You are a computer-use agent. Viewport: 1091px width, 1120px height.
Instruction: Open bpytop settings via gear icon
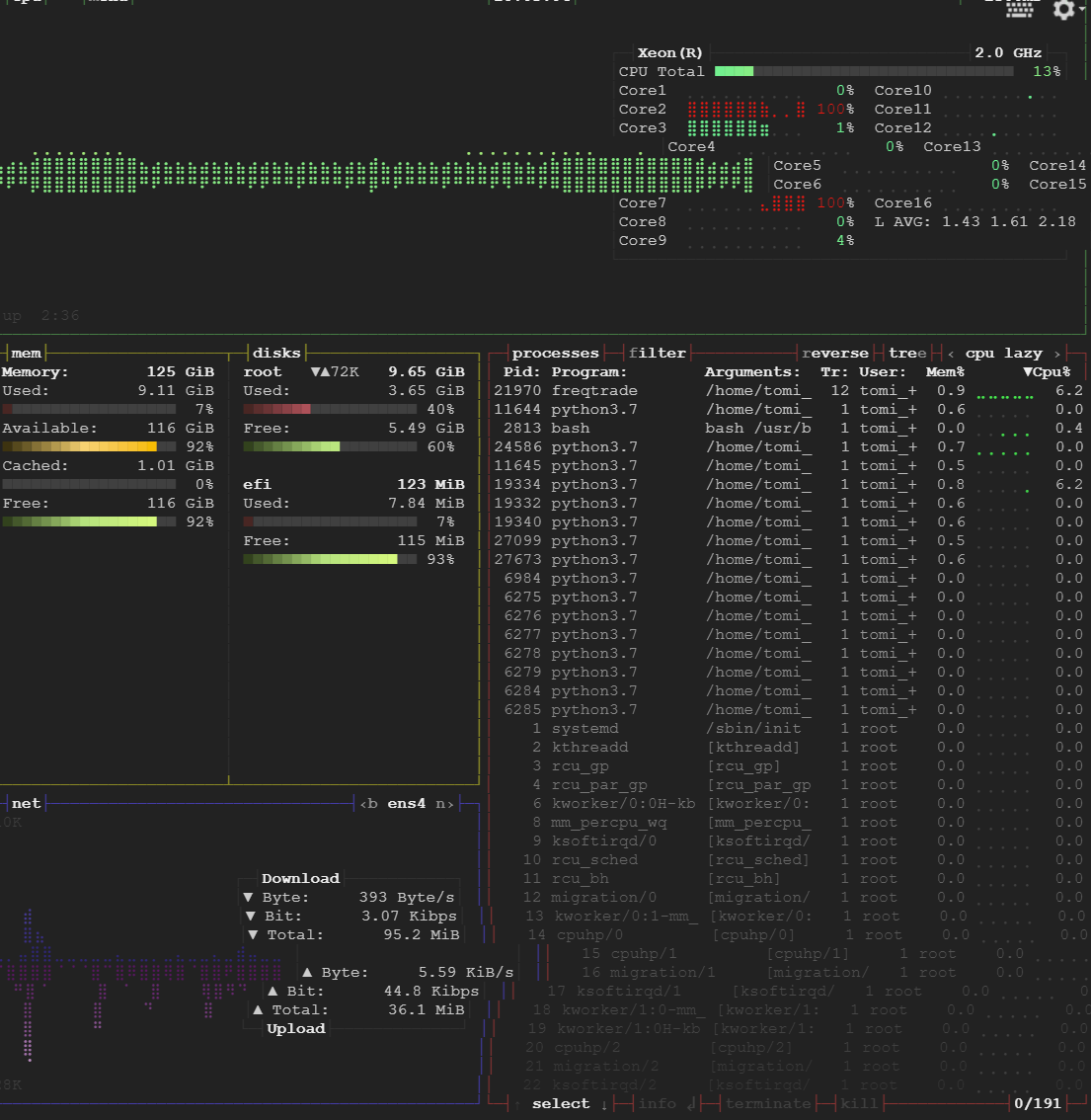click(x=1064, y=11)
